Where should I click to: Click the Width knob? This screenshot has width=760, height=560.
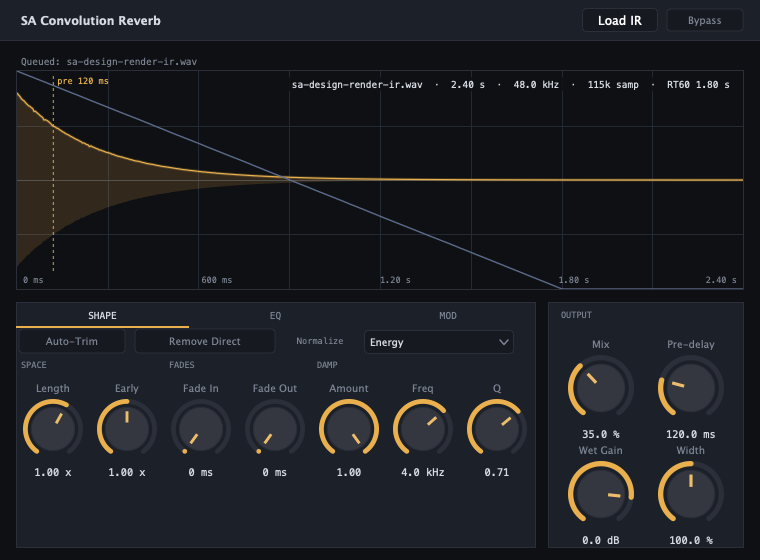(x=691, y=495)
